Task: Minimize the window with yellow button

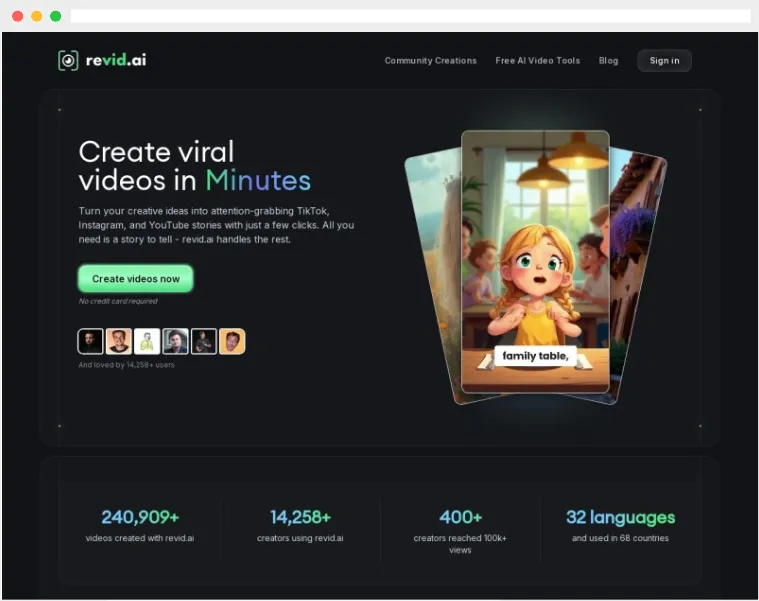Action: pyautogui.click(x=37, y=16)
